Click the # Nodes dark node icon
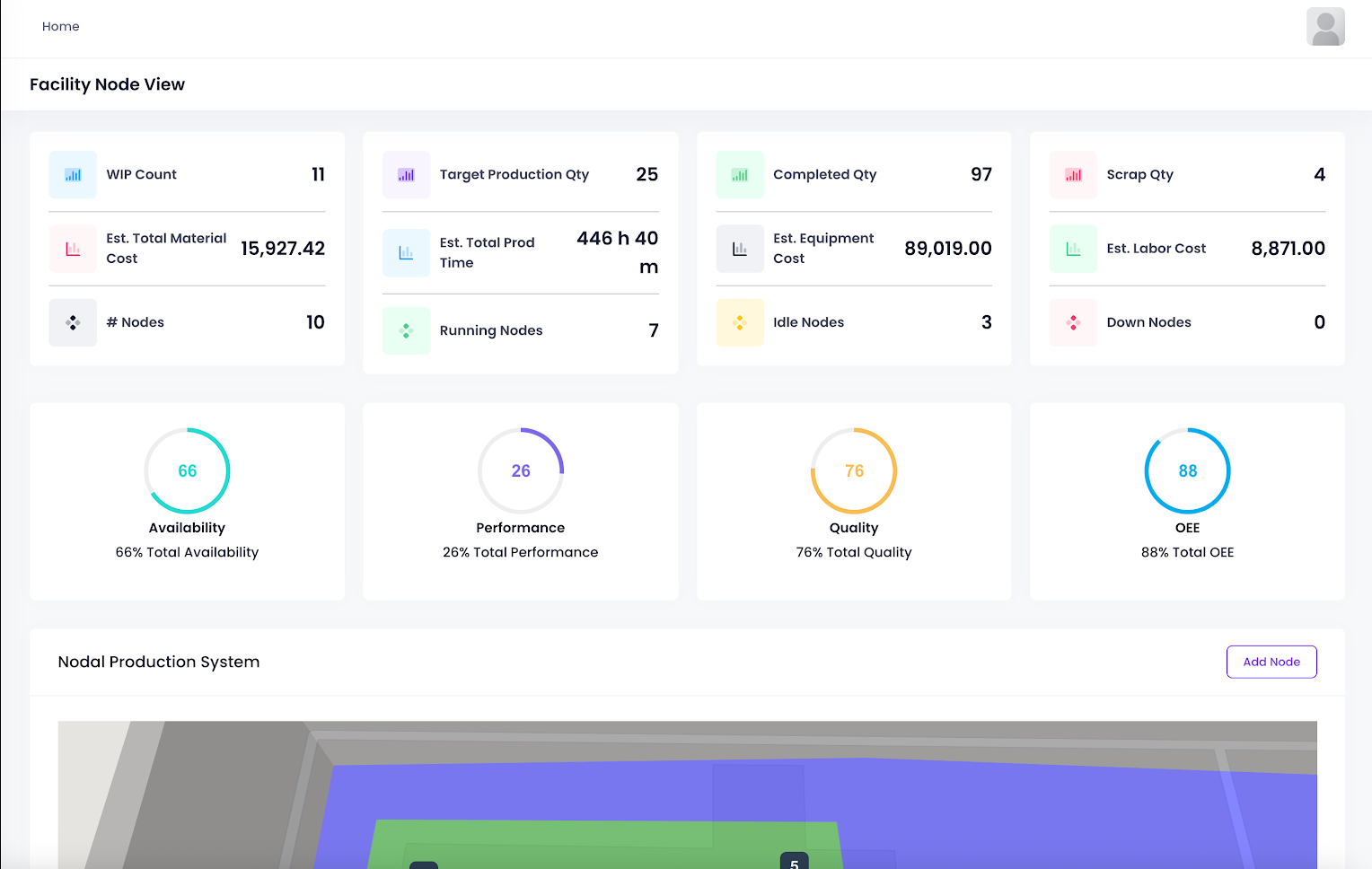Viewport: 1372px width, 869px height. coord(73,322)
